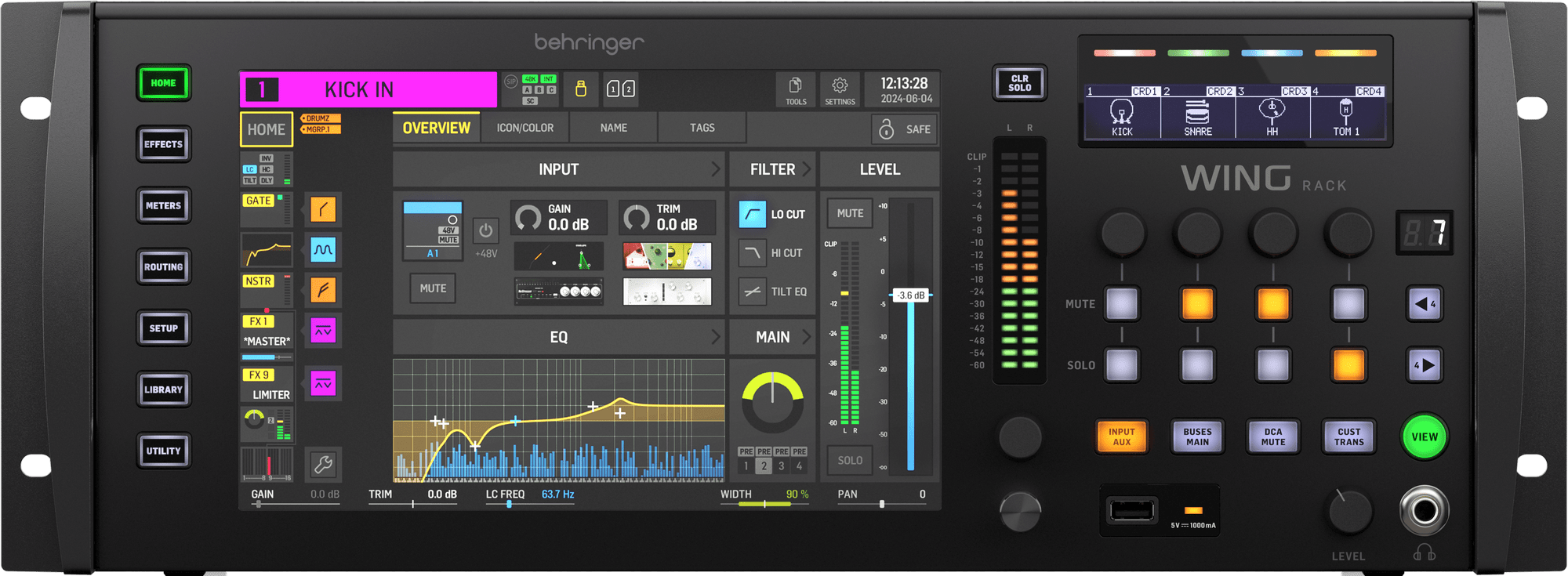Open the EQ thumbnail in sidebar
Screen dimensions: 1568x576
[267, 251]
